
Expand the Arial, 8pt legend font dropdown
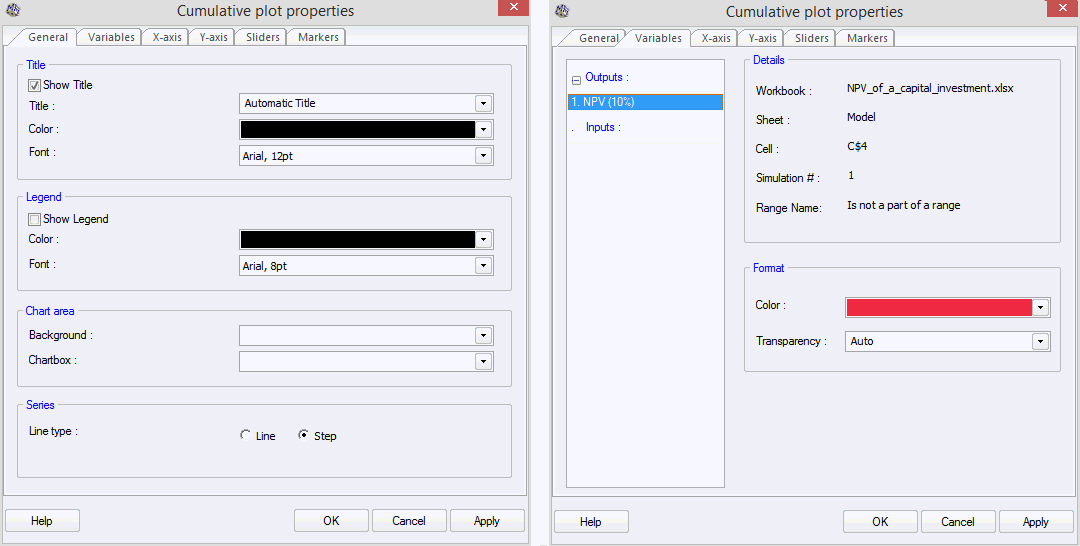pos(483,266)
